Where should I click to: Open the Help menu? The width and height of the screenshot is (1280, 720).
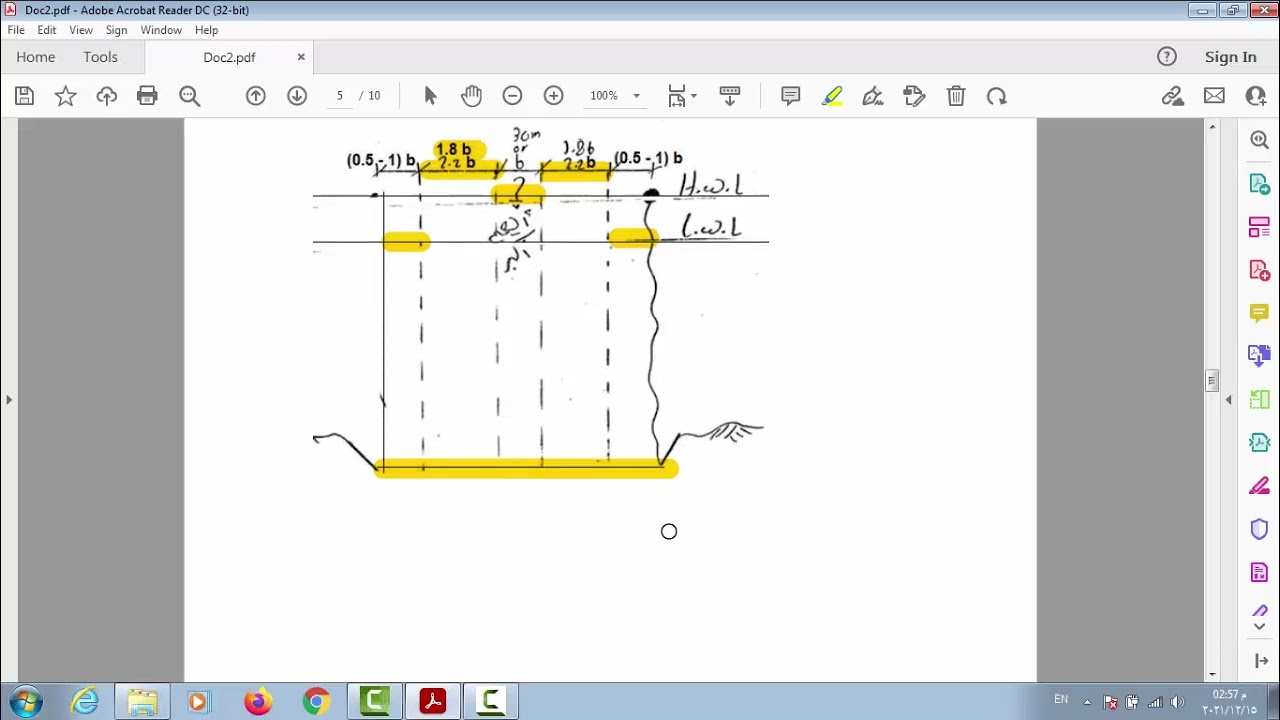[x=206, y=30]
